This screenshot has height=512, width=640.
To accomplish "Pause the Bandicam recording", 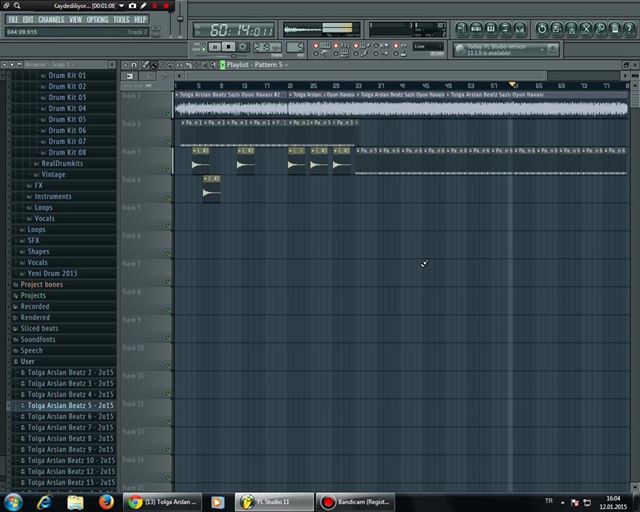I will tap(155, 6).
